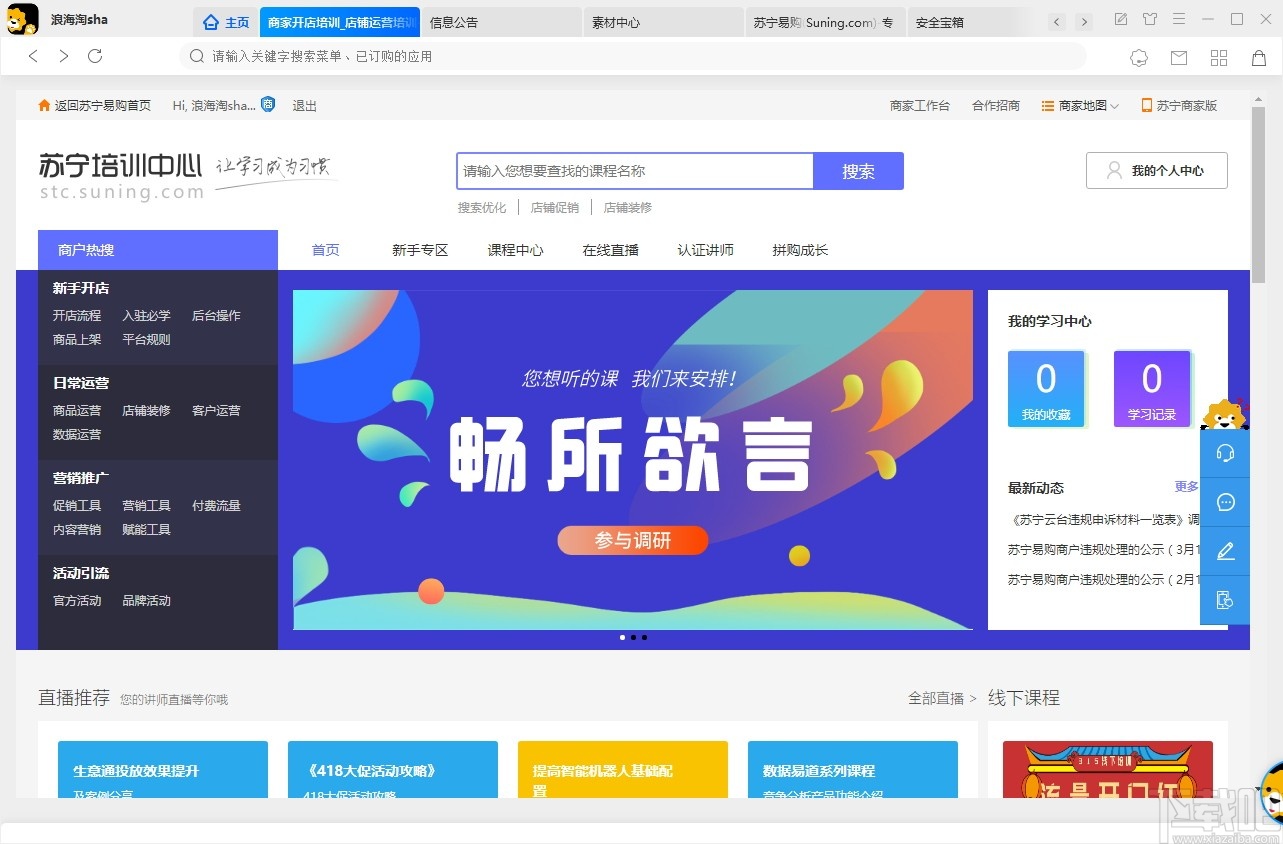Refresh the page with the reload icon
Screen dimensions: 1283x844
[x=94, y=56]
